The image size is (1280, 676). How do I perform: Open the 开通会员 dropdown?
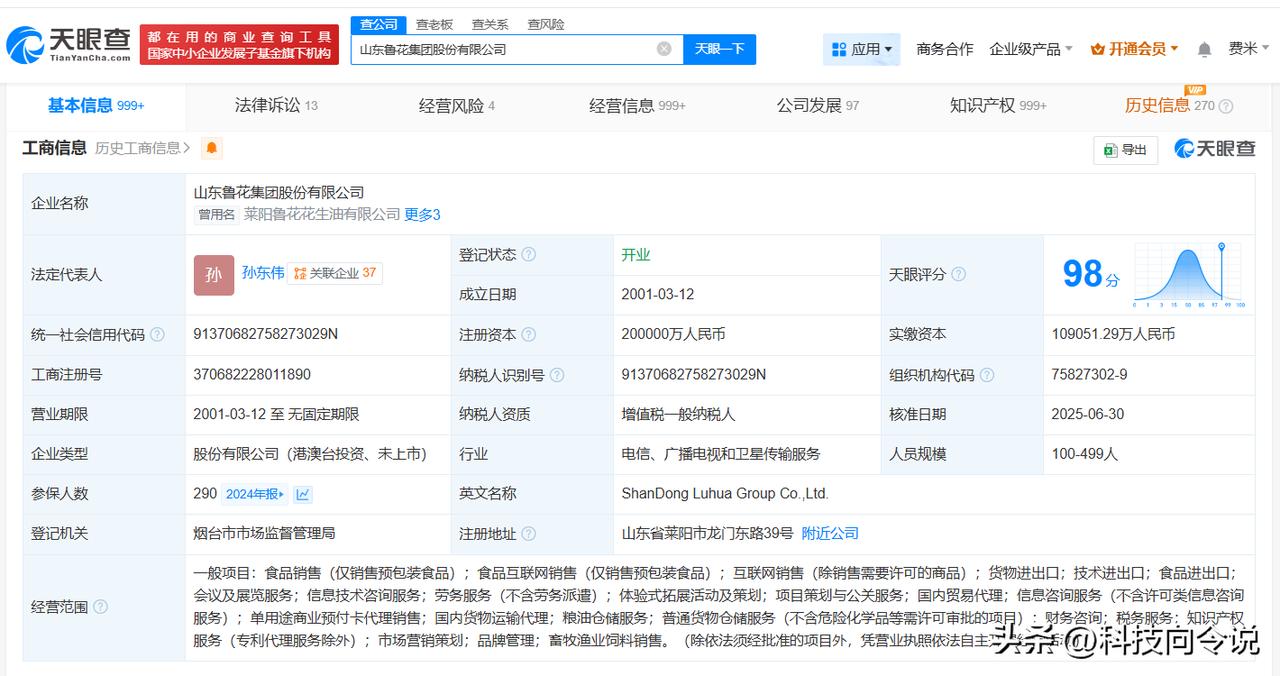pyautogui.click(x=1134, y=49)
